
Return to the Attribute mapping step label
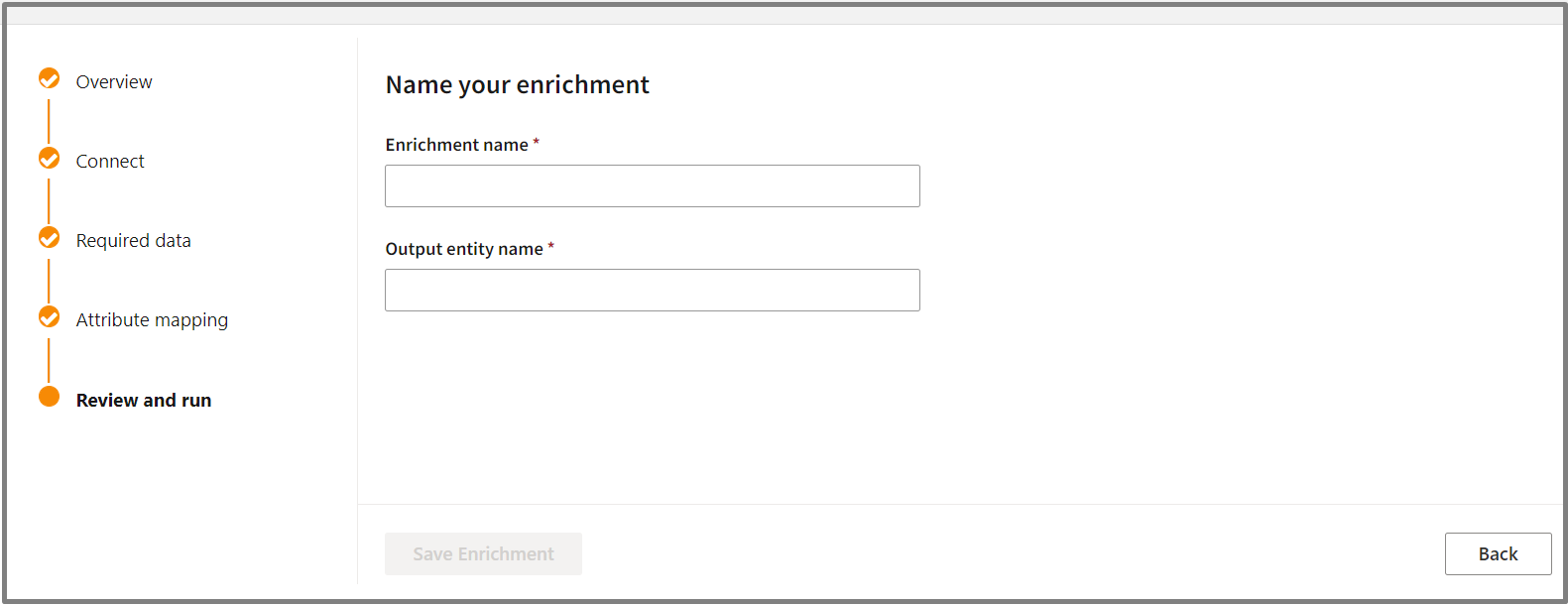click(152, 320)
